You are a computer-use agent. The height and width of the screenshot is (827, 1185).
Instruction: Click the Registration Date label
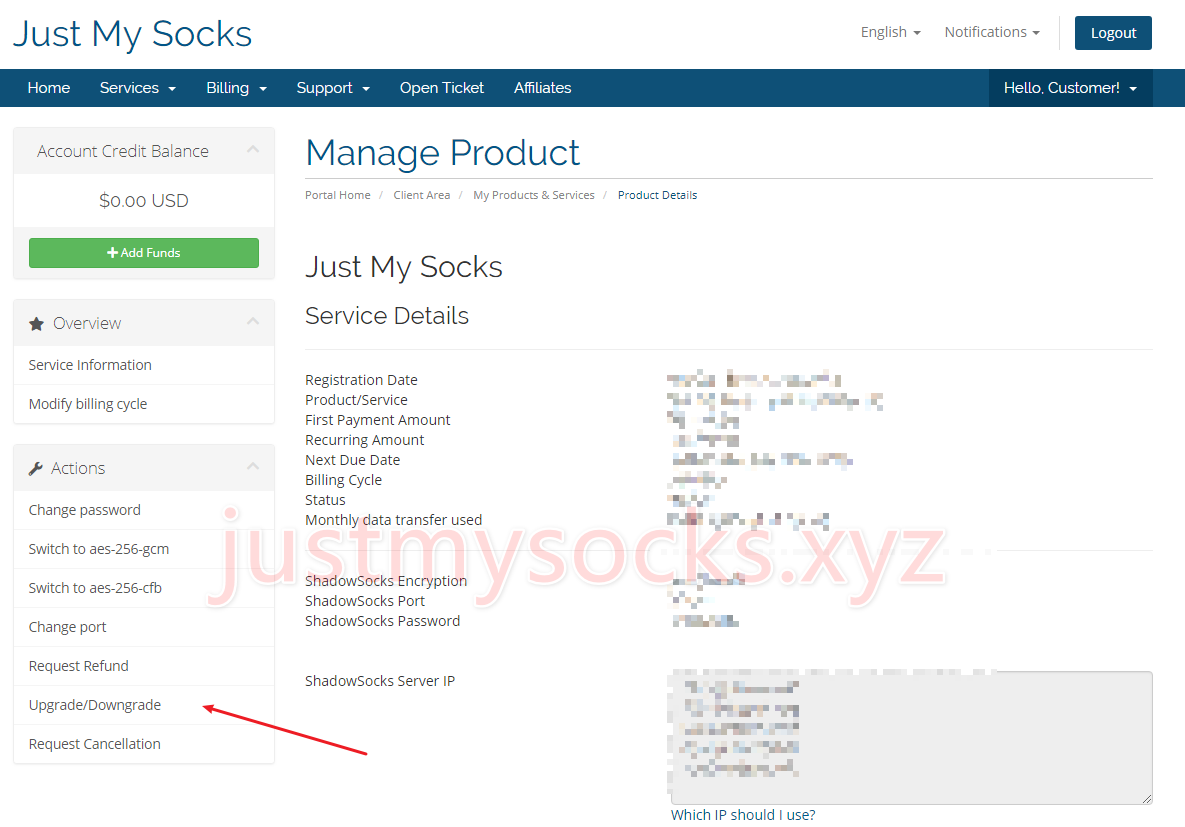(x=361, y=380)
